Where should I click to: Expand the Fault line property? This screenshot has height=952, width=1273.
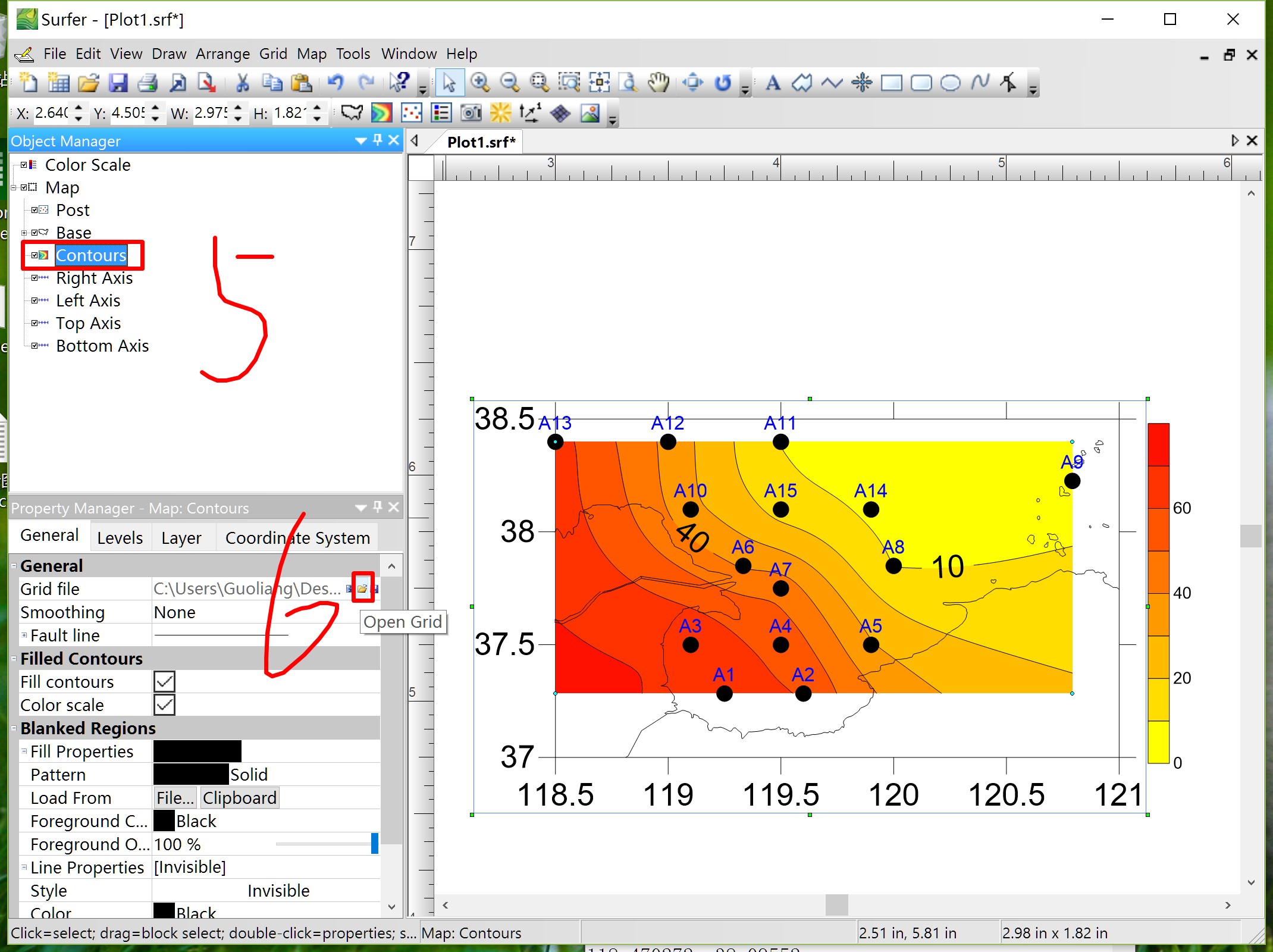(24, 635)
